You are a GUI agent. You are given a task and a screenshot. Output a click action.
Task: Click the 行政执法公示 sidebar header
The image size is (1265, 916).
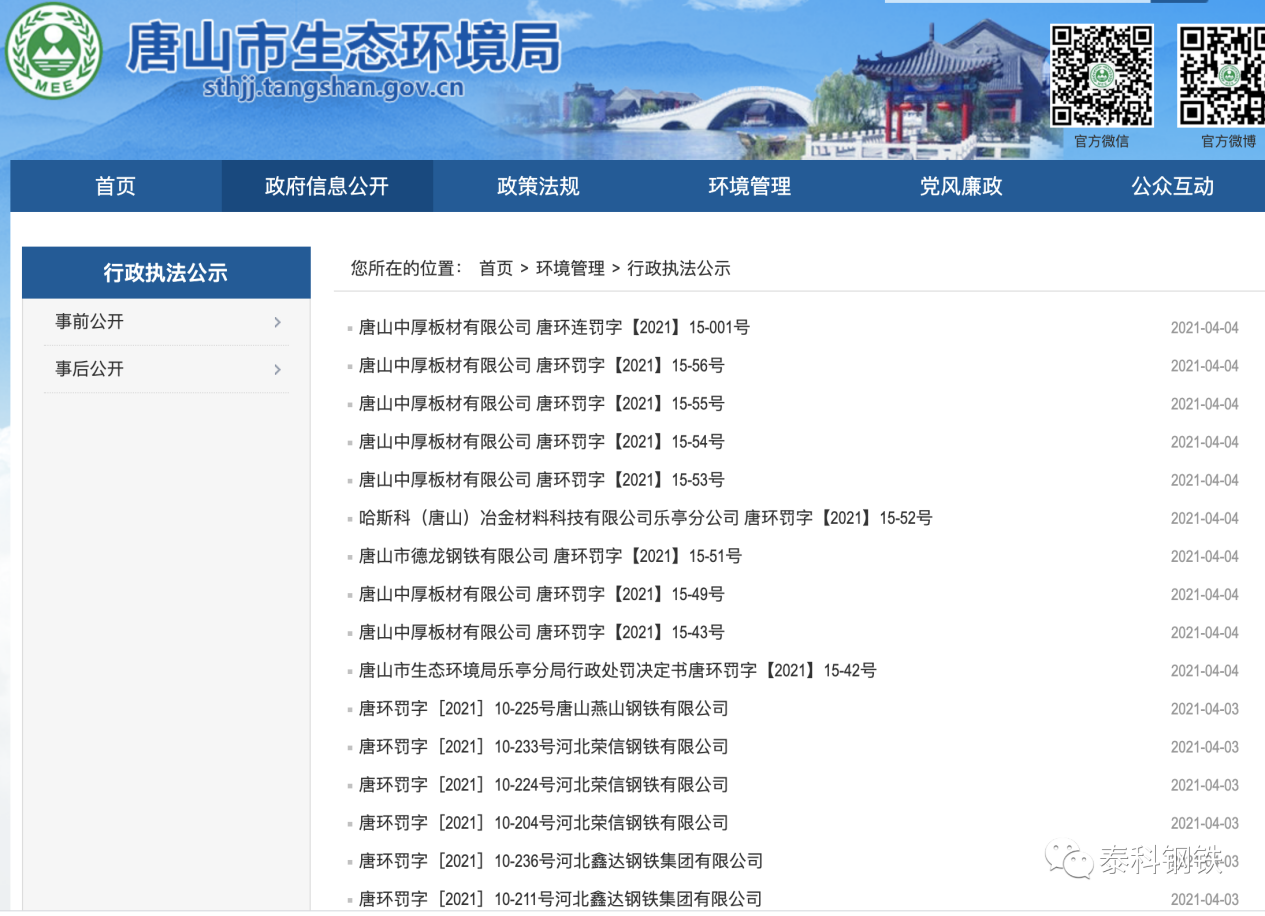166,272
